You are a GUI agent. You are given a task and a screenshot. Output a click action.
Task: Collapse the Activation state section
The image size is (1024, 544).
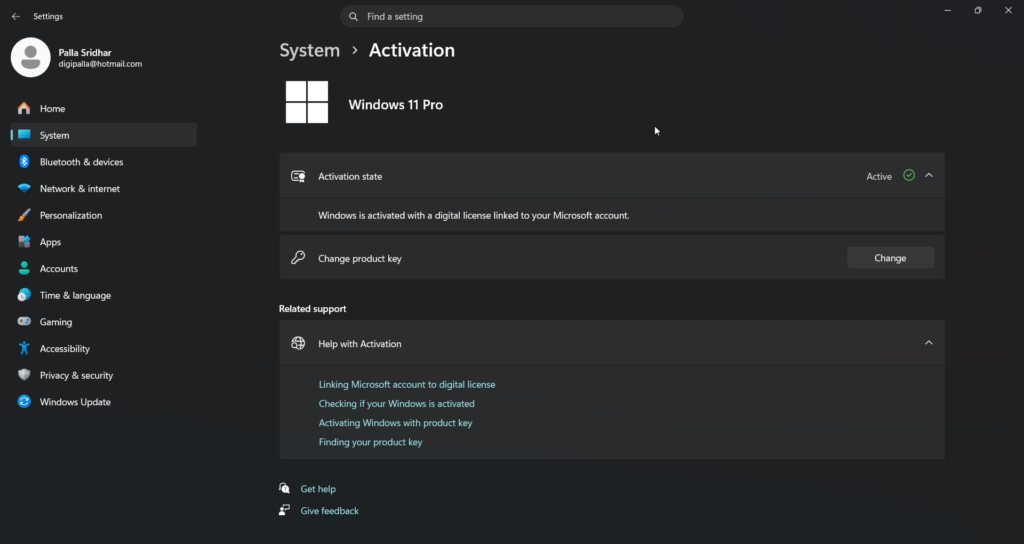coord(929,175)
